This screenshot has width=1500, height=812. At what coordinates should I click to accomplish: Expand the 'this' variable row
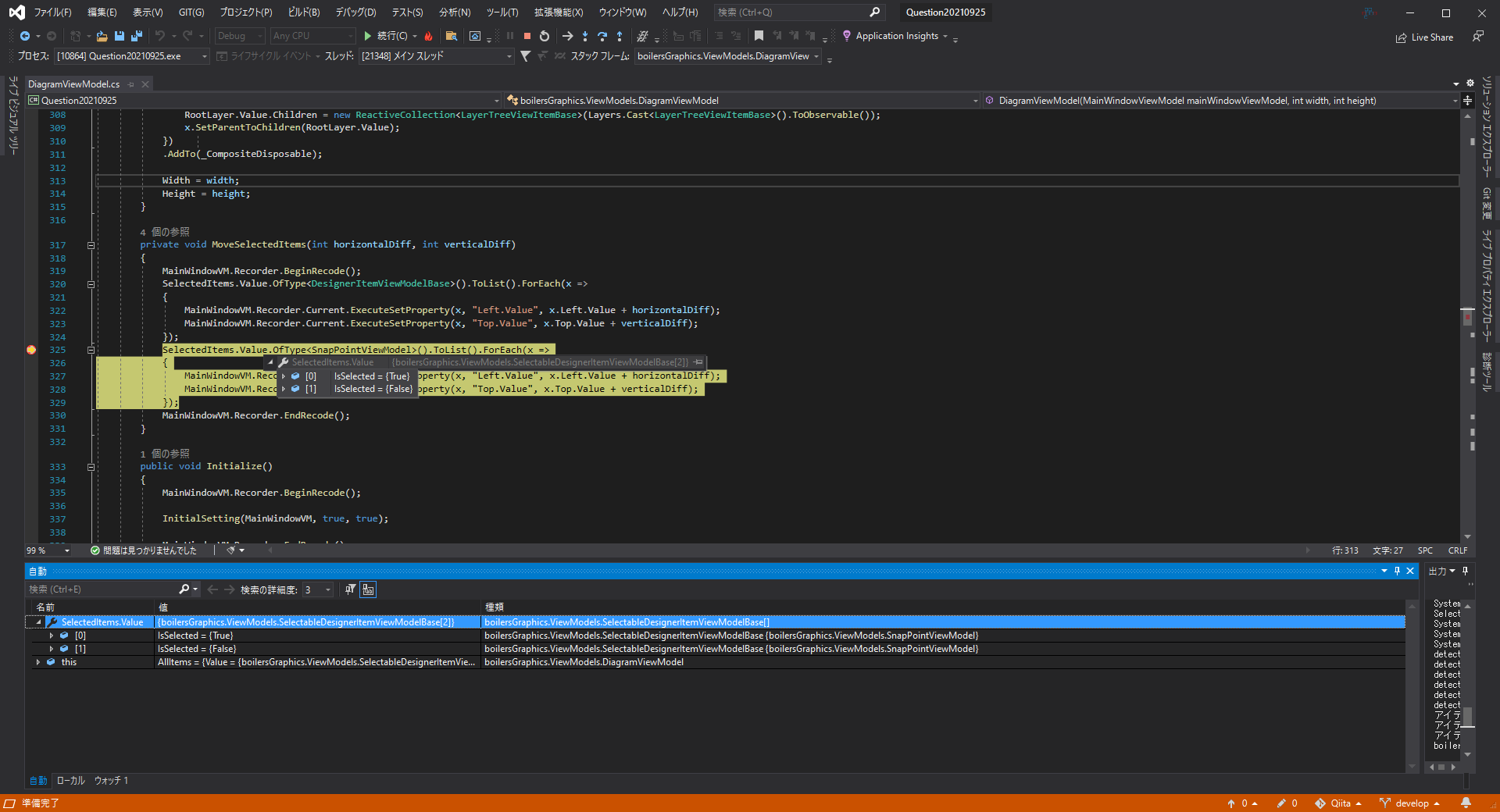tap(38, 662)
